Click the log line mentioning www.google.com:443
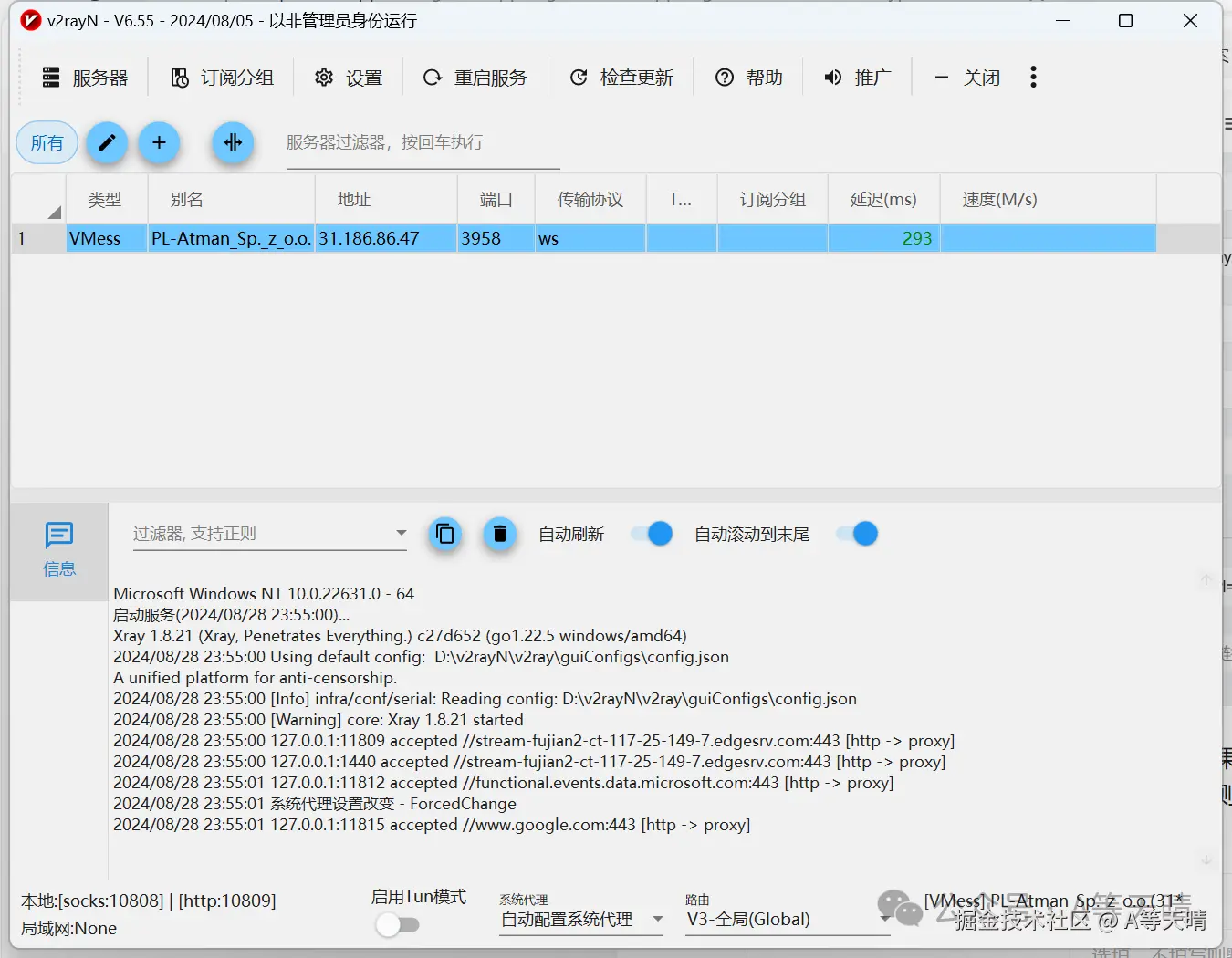The image size is (1232, 958). pyautogui.click(x=432, y=825)
